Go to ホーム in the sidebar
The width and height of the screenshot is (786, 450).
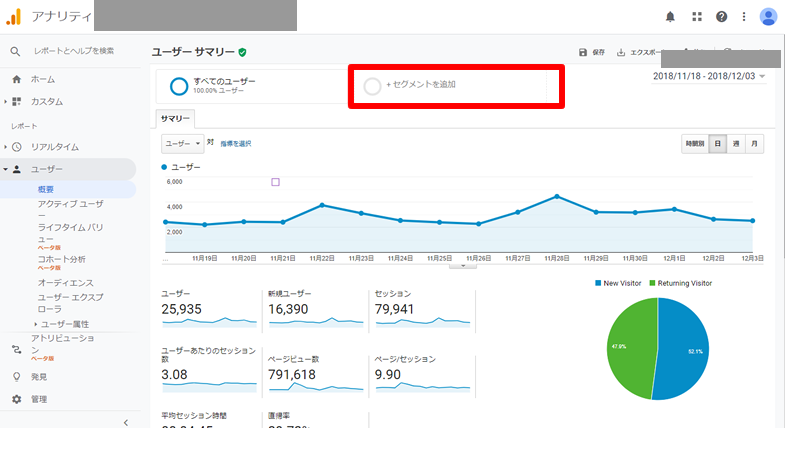click(x=43, y=79)
